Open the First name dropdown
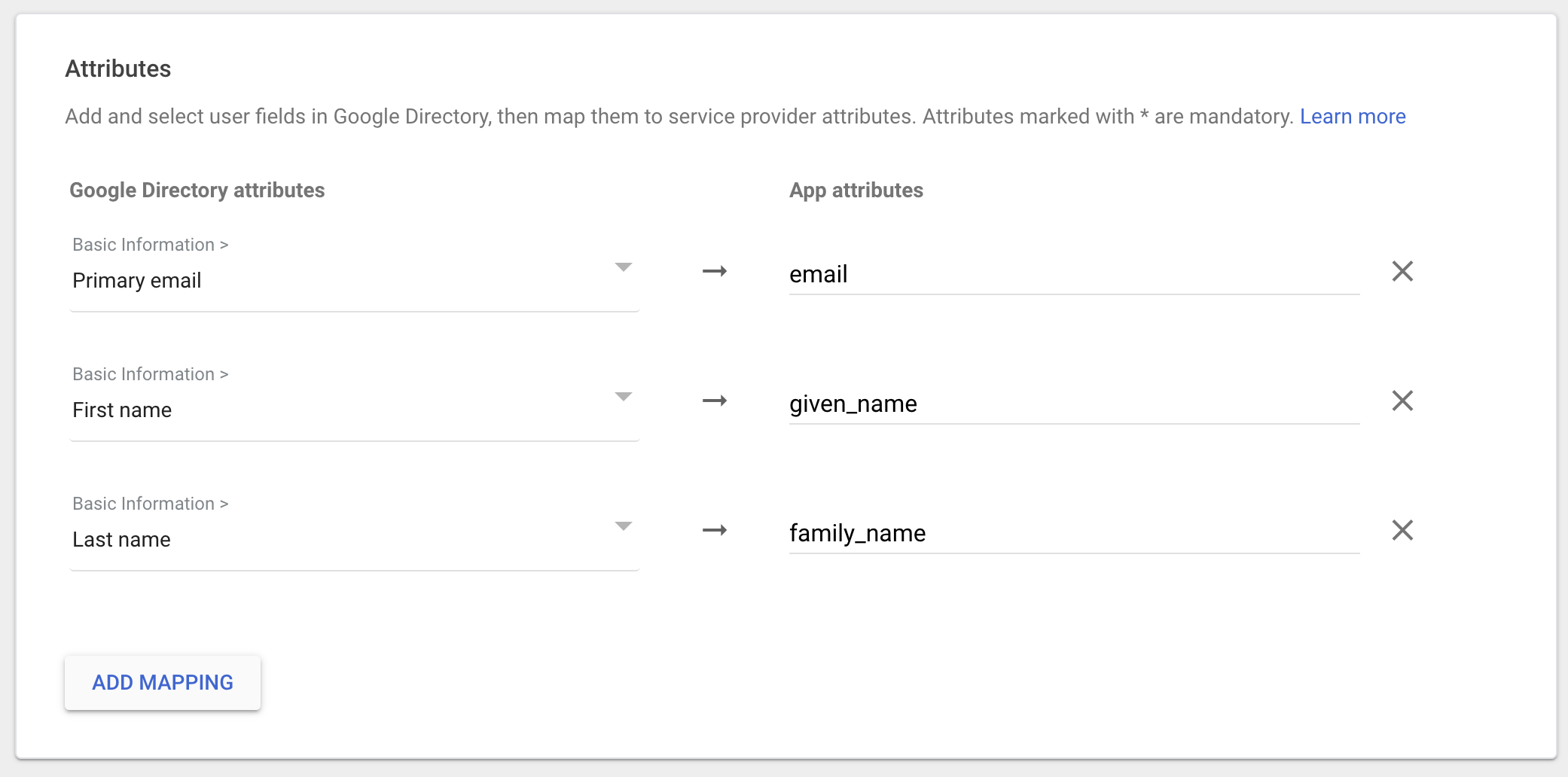 tap(354, 401)
